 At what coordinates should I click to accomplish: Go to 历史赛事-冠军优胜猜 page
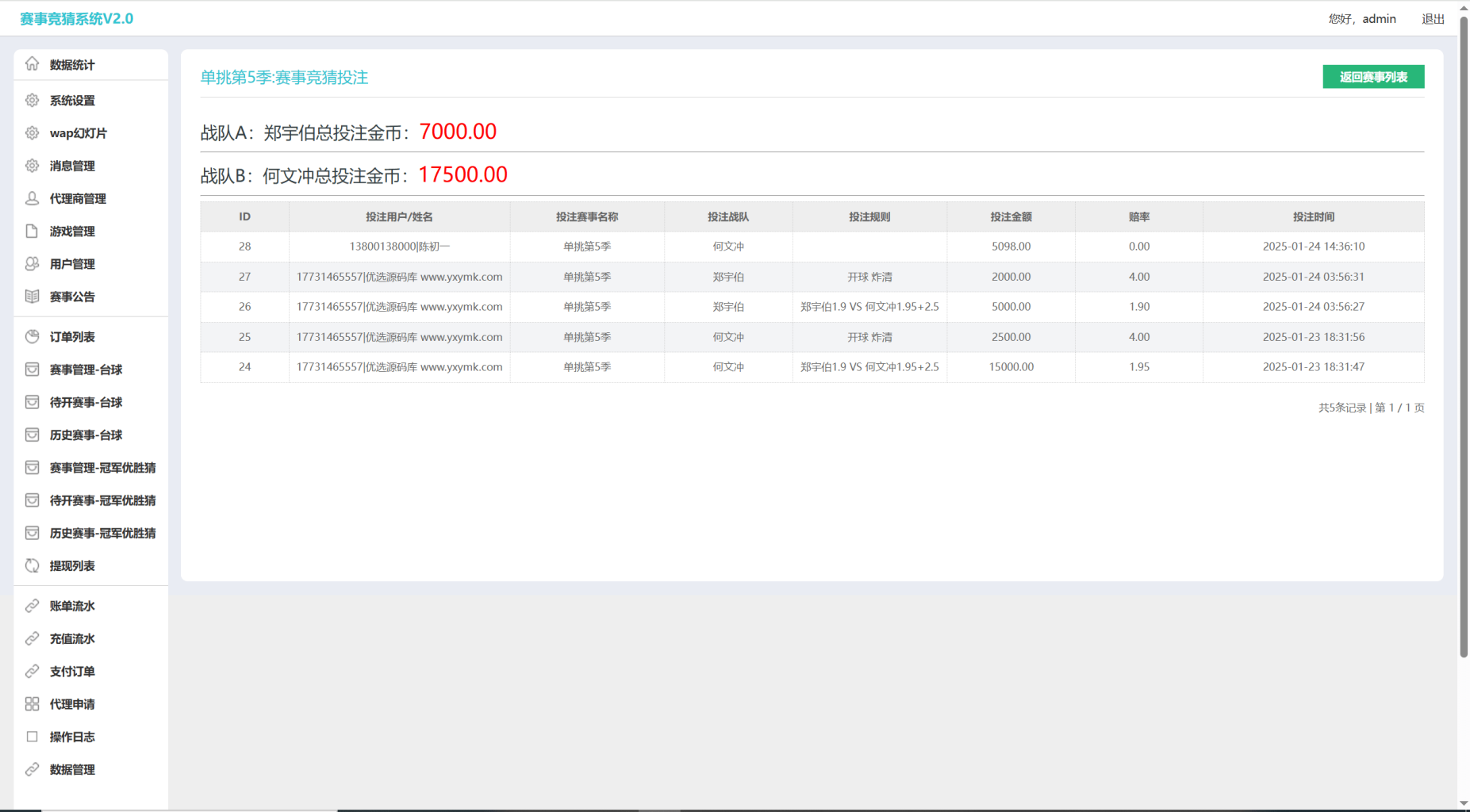tap(102, 533)
